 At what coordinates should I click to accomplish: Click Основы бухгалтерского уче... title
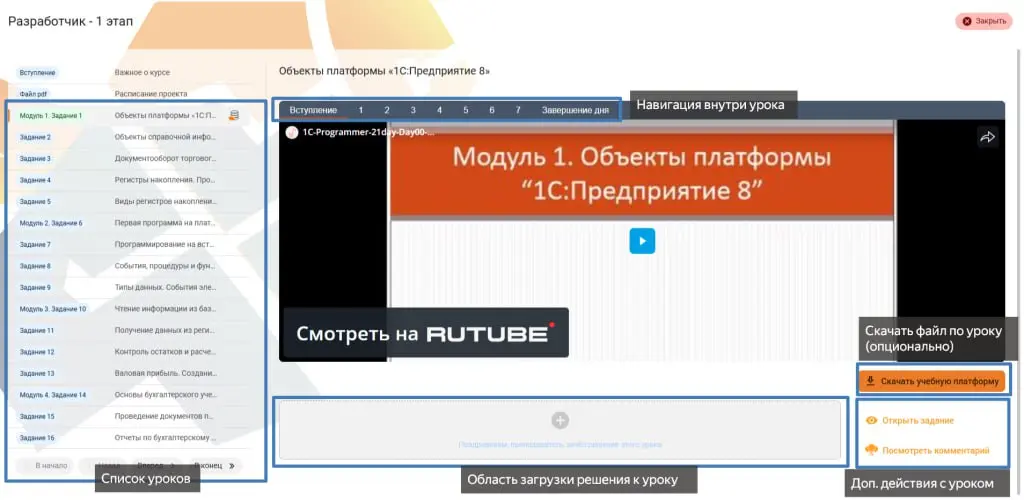(165, 395)
